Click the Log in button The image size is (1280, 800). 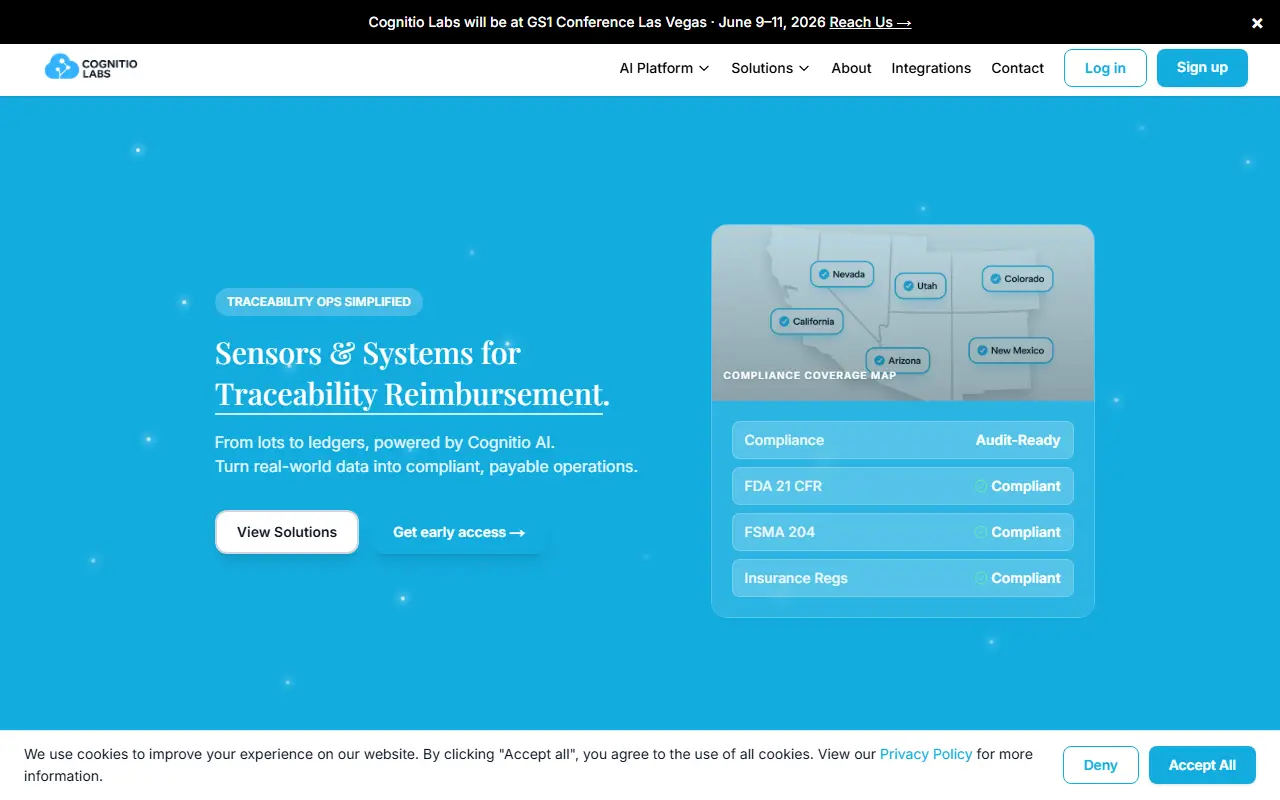point(1105,68)
